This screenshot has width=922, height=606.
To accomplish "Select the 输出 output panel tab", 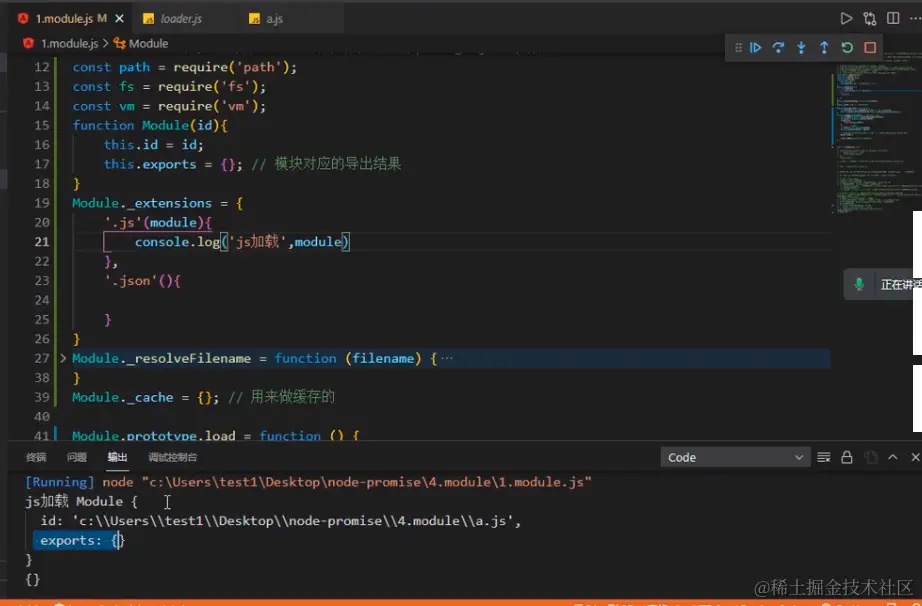I will click(x=117, y=457).
